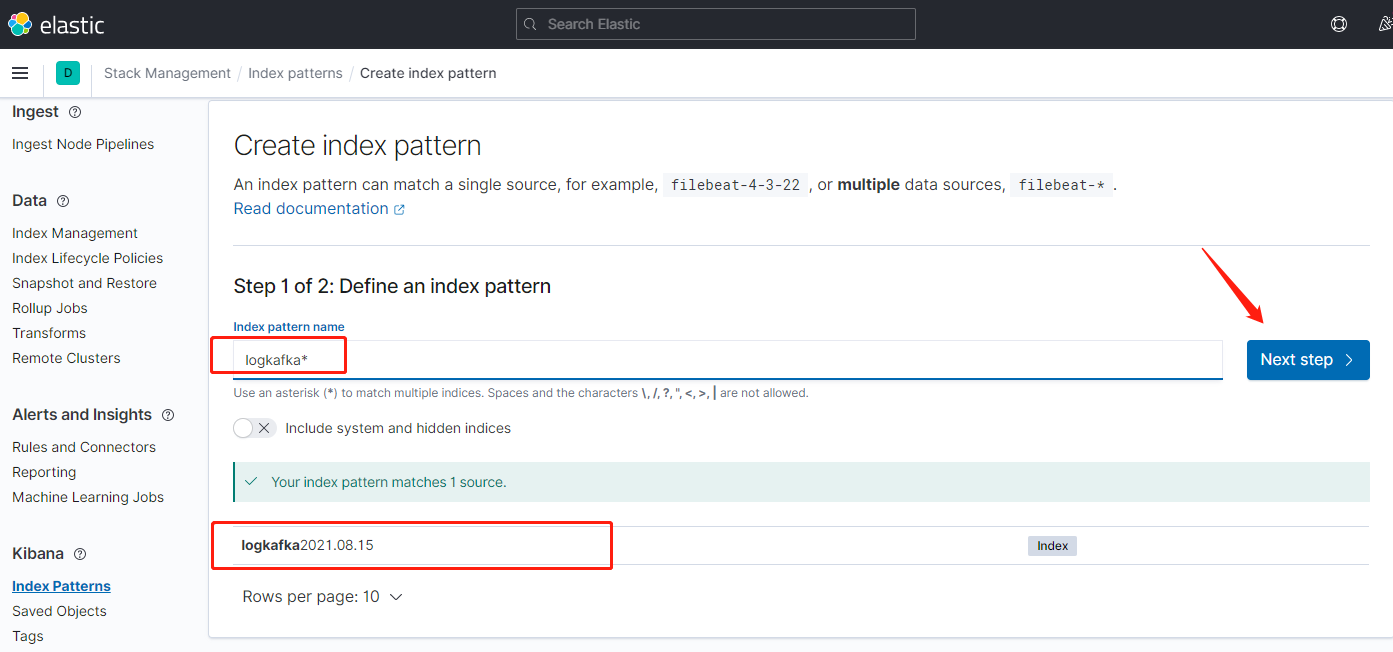Expand Rows per page dropdown
The height and width of the screenshot is (652, 1393).
(322, 597)
